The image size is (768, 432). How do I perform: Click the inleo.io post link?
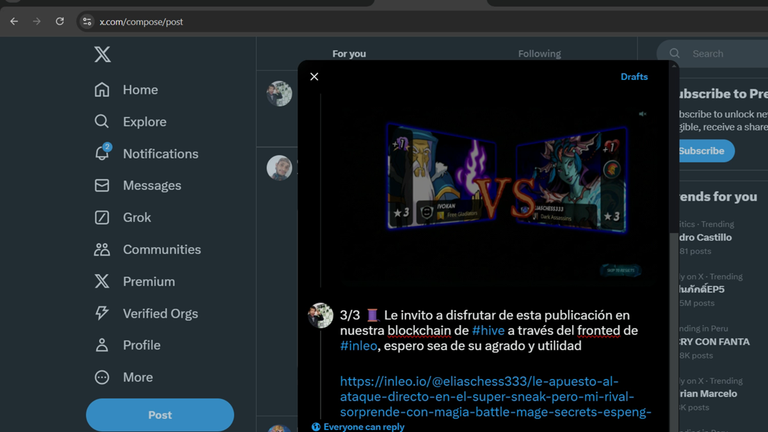click(x=495, y=396)
